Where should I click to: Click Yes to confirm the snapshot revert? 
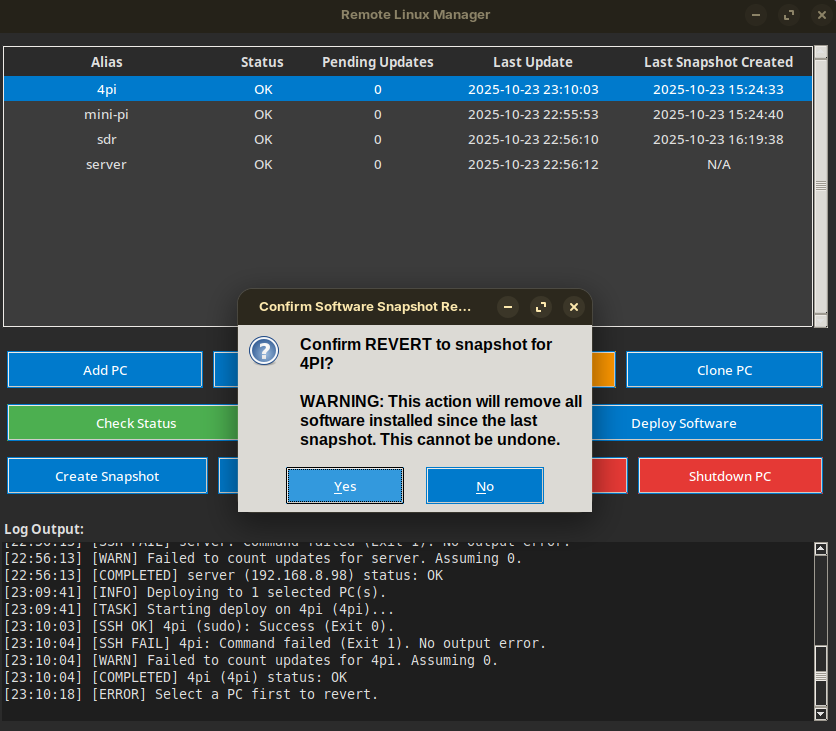pos(344,485)
